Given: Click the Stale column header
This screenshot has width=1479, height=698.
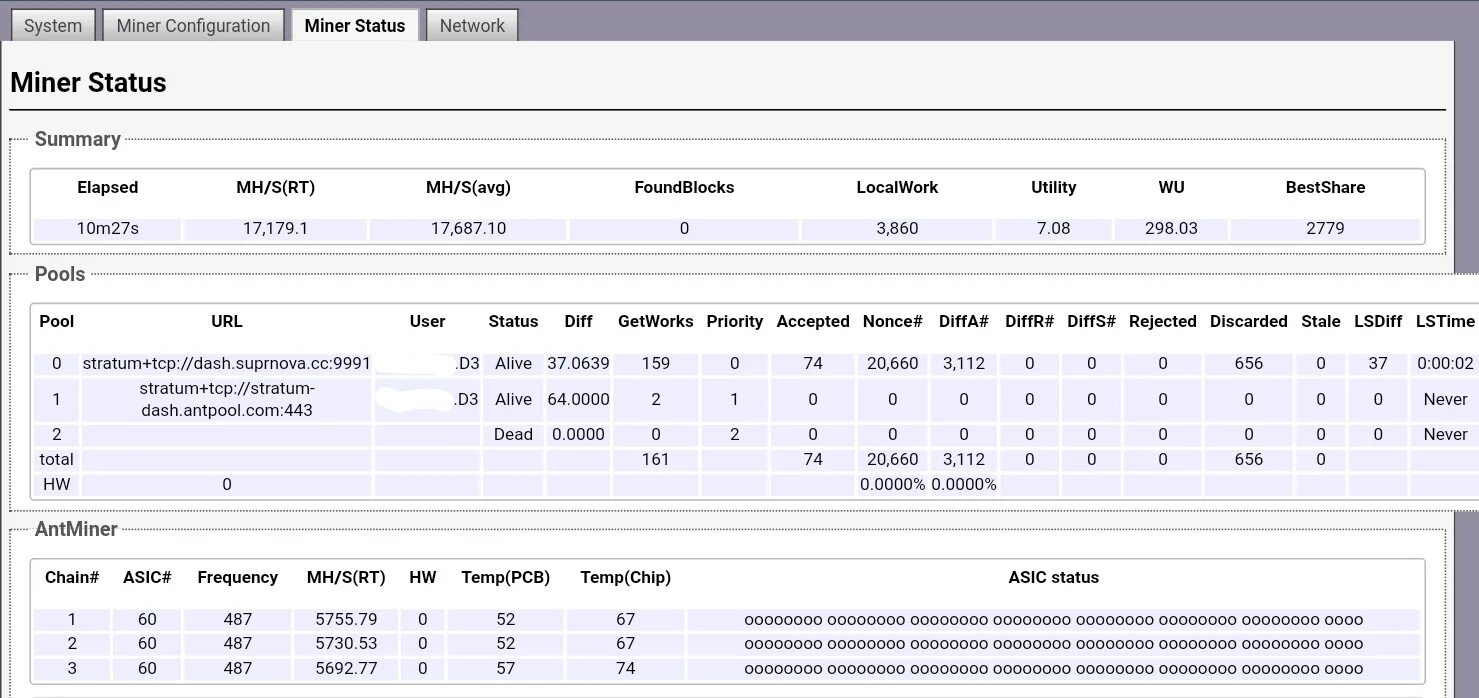Looking at the screenshot, I should [1321, 321].
